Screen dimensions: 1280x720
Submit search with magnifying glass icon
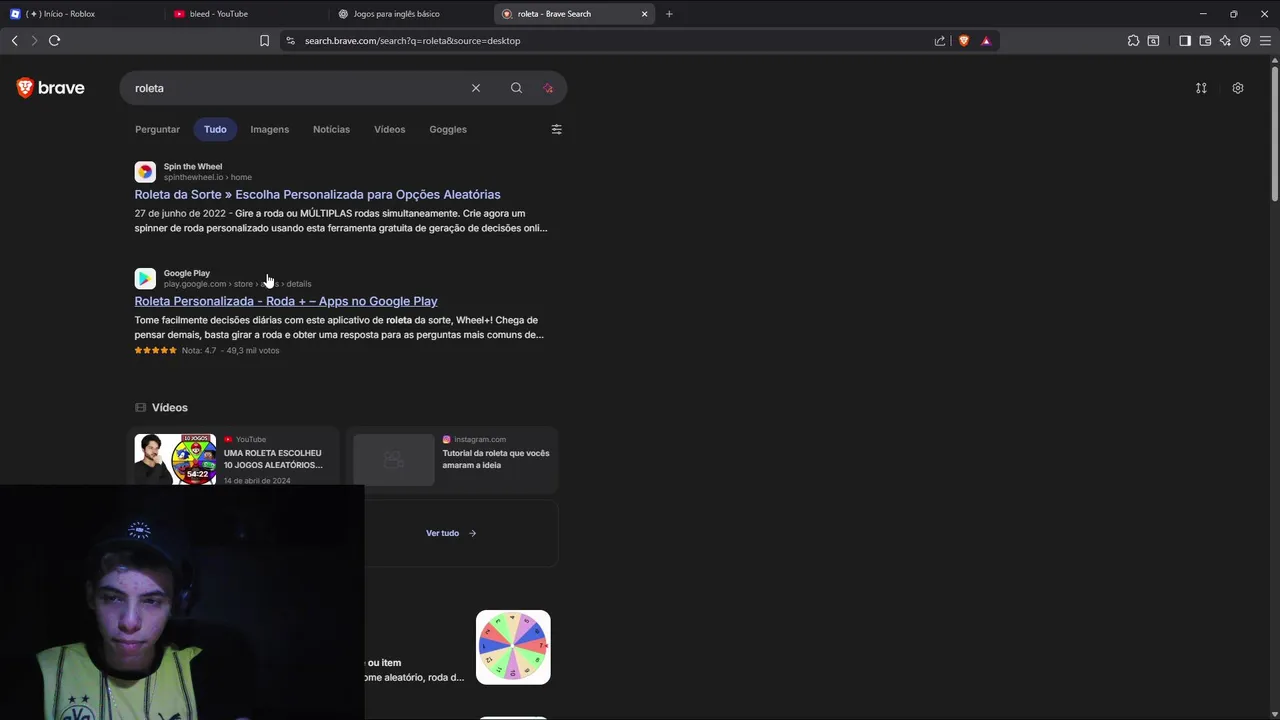click(x=516, y=88)
